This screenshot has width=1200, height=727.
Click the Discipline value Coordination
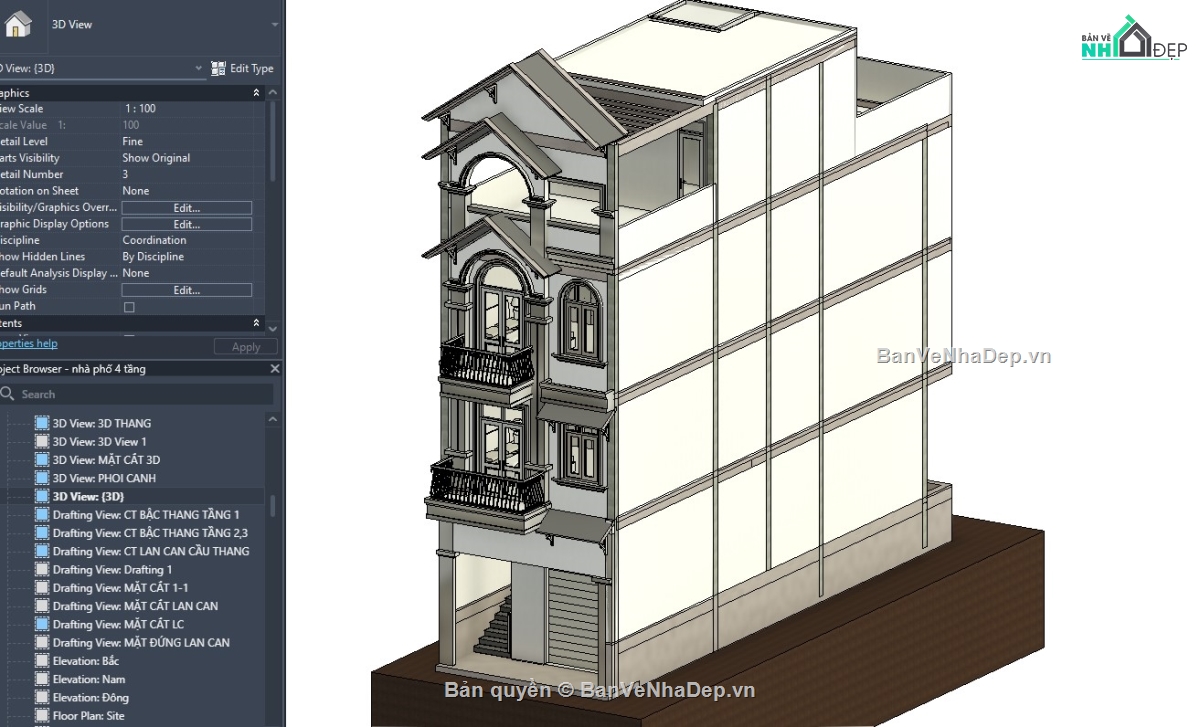(x=154, y=240)
